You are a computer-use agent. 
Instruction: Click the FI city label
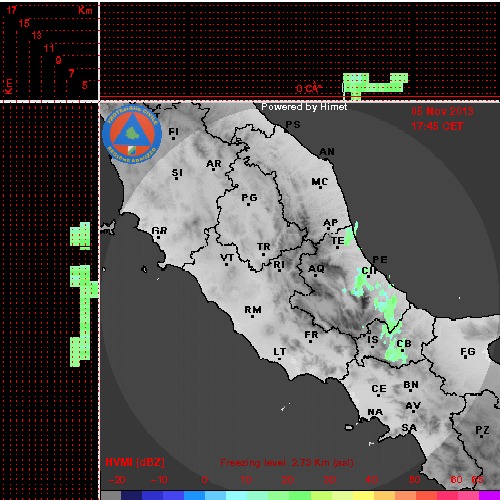click(173, 132)
